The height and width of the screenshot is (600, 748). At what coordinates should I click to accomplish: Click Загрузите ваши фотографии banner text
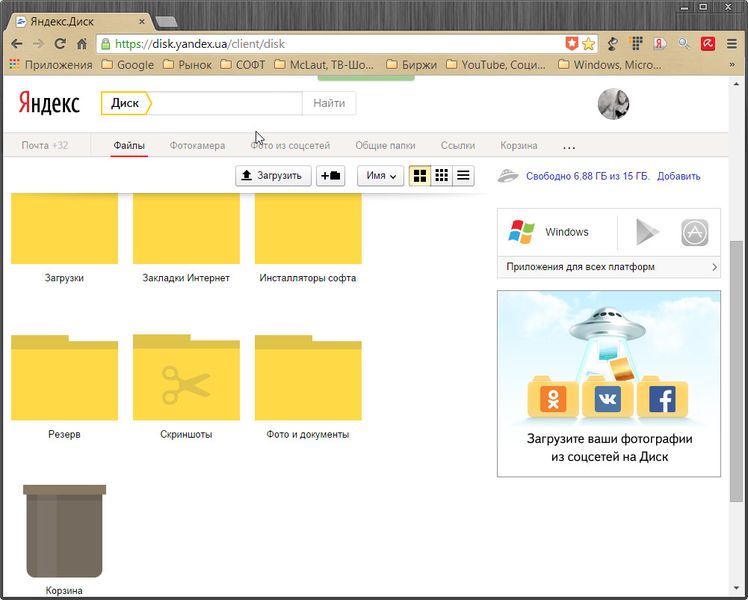pos(609,447)
